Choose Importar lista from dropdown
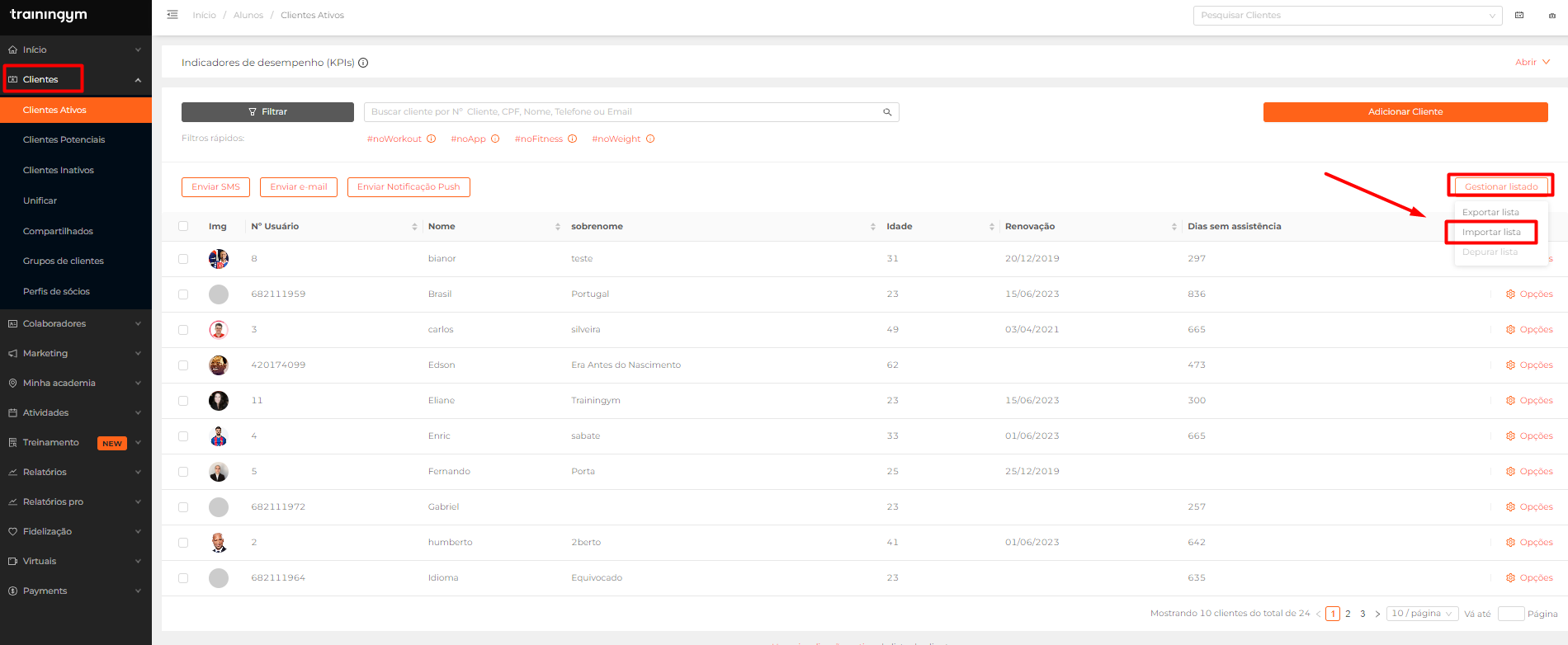This screenshot has width=1568, height=645. 1491,232
